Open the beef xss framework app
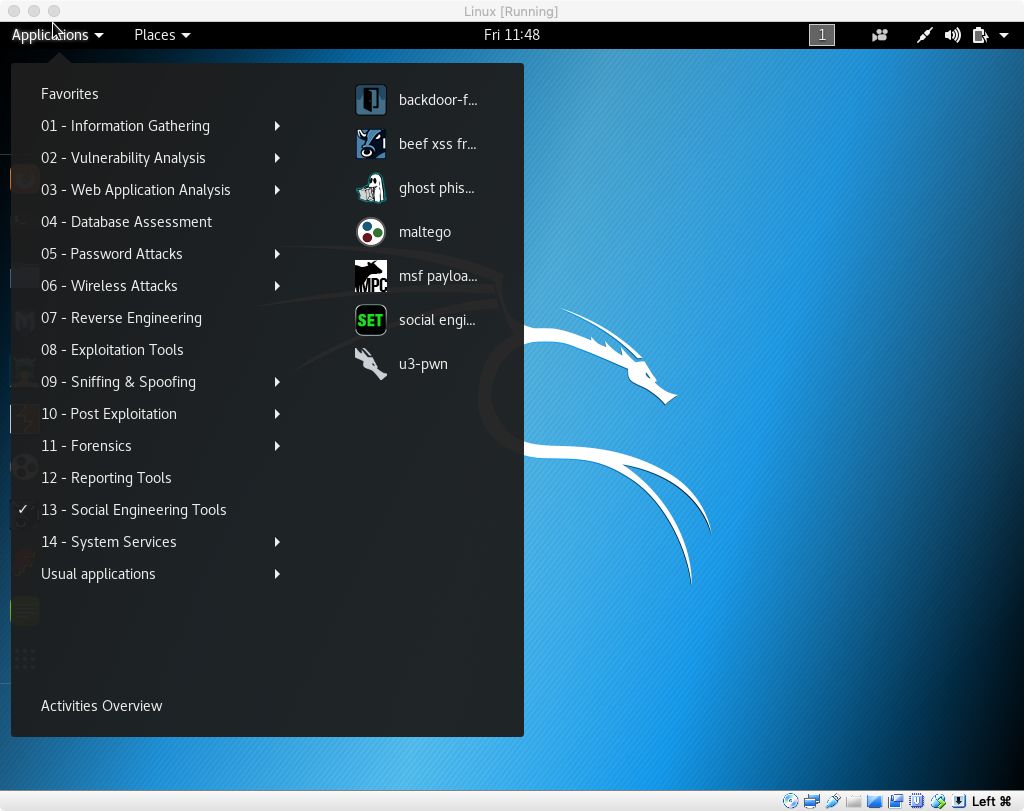The image size is (1024, 811). click(x=416, y=144)
